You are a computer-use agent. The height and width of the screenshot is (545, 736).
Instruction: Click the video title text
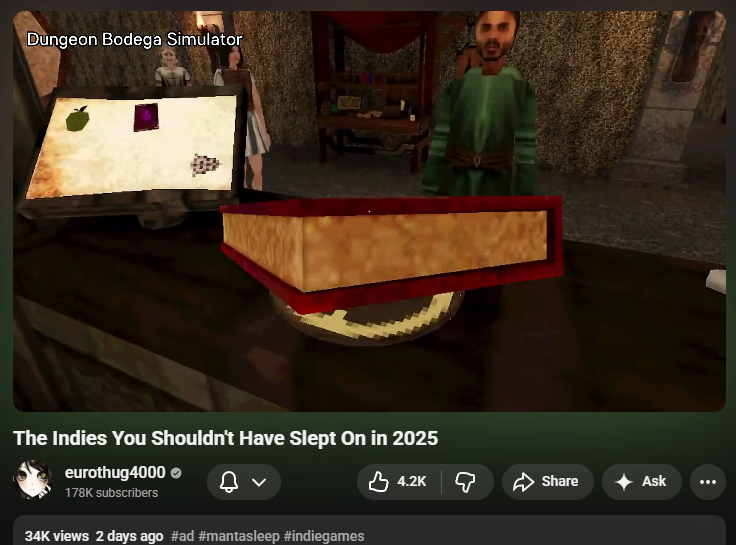225,438
